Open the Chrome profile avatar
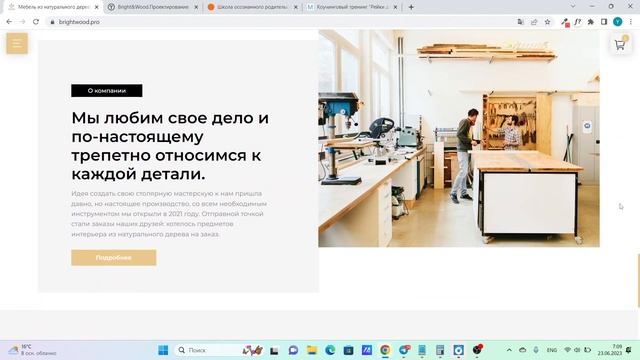Image resolution: width=640 pixels, height=360 pixels. (x=618, y=22)
